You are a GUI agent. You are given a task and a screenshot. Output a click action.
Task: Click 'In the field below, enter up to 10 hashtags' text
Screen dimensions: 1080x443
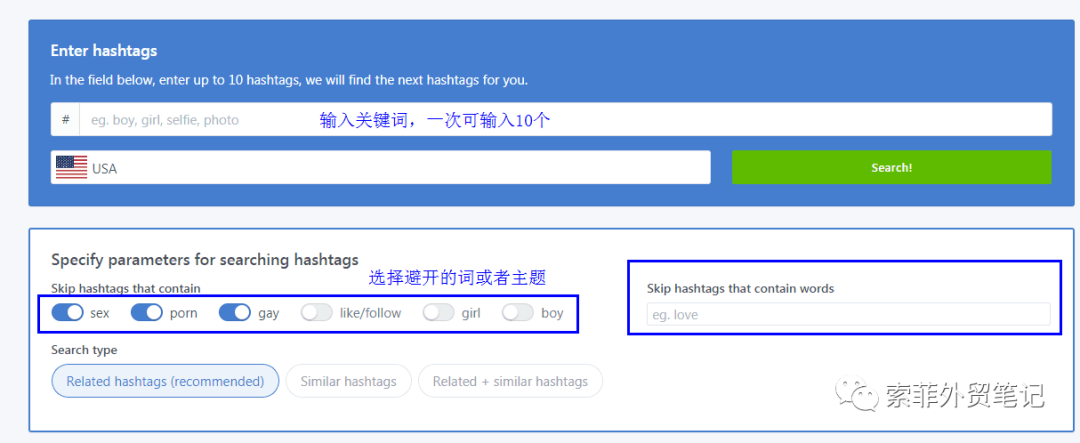(289, 80)
